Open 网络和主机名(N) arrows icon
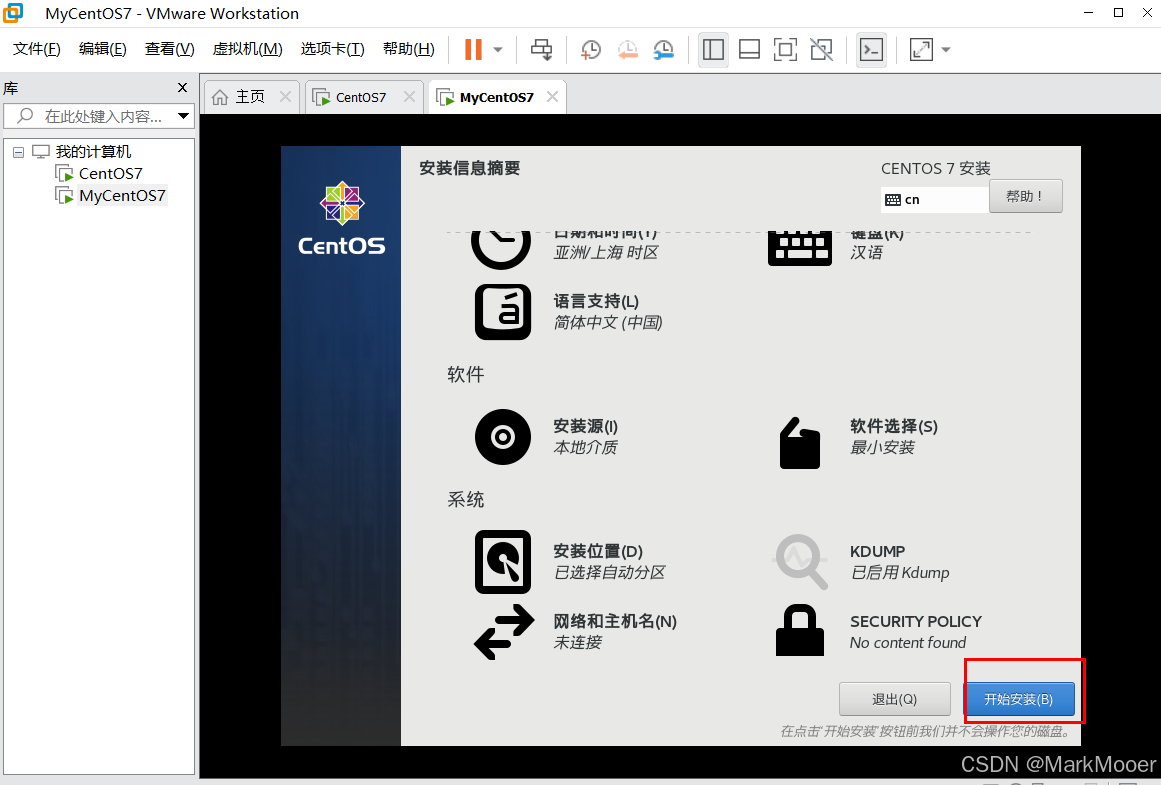 click(x=503, y=632)
